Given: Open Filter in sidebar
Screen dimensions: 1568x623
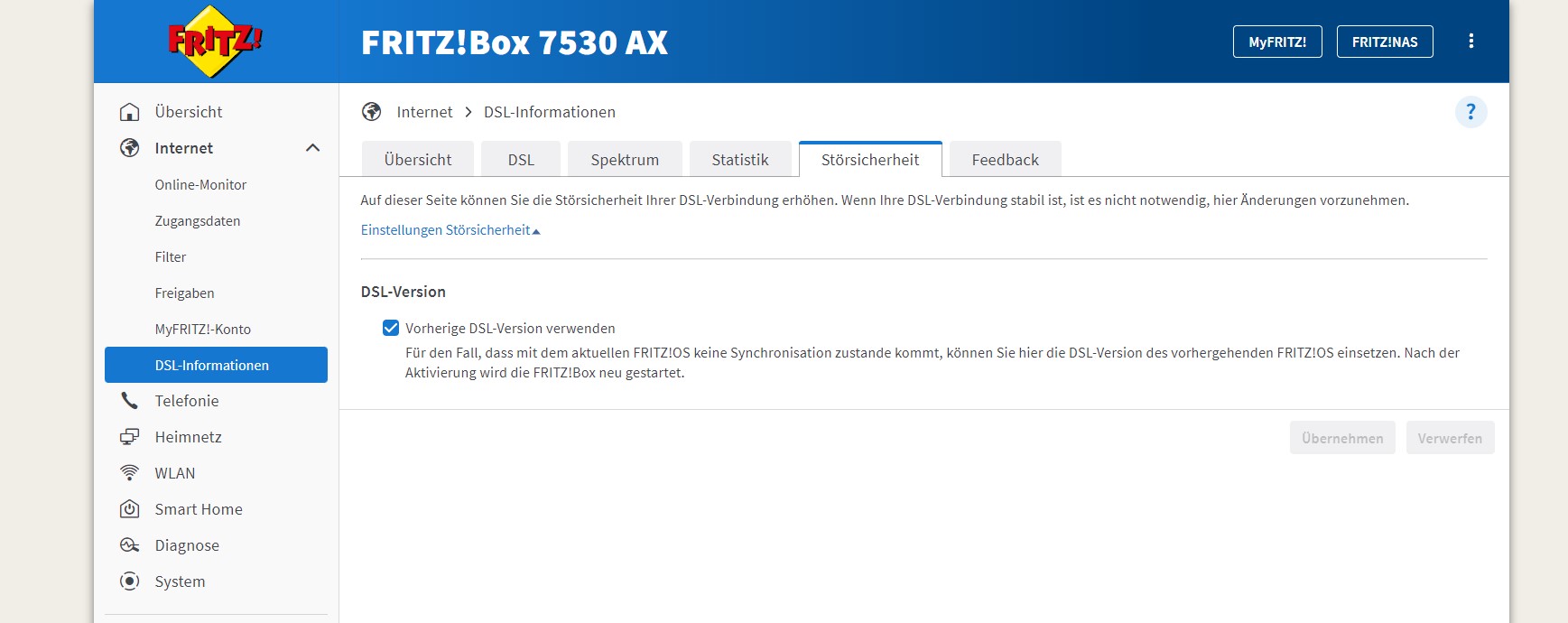Looking at the screenshot, I should (171, 256).
